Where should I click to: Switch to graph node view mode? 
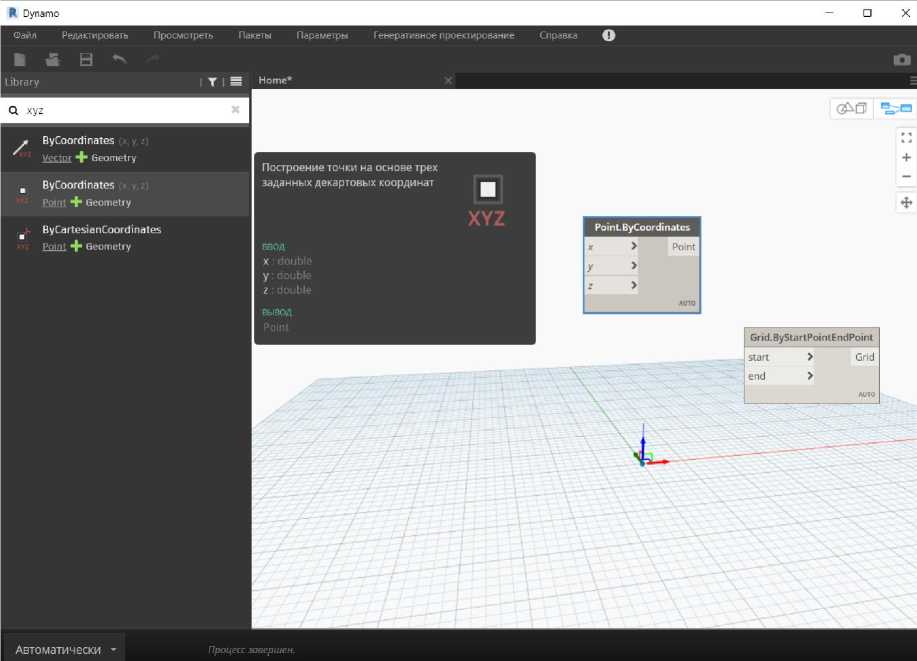coord(896,108)
